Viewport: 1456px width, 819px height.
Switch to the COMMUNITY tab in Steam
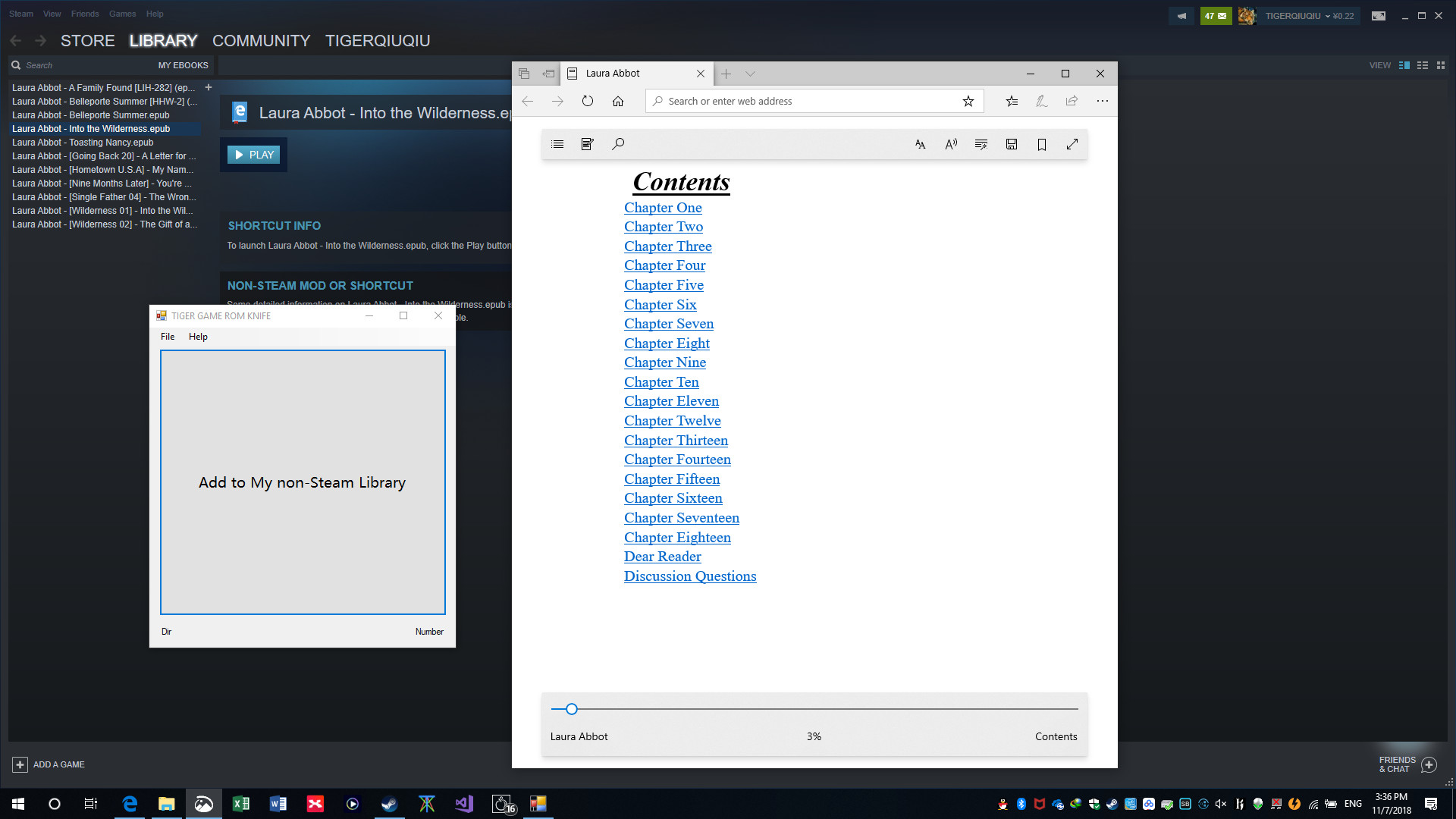pyautogui.click(x=261, y=41)
